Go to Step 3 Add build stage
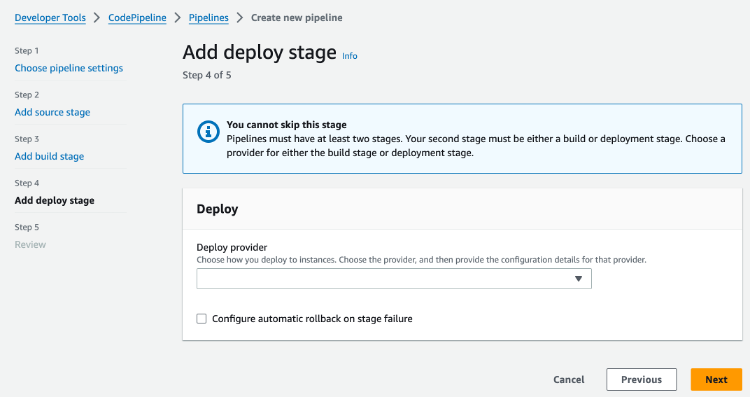This screenshot has width=750, height=398. point(49,156)
